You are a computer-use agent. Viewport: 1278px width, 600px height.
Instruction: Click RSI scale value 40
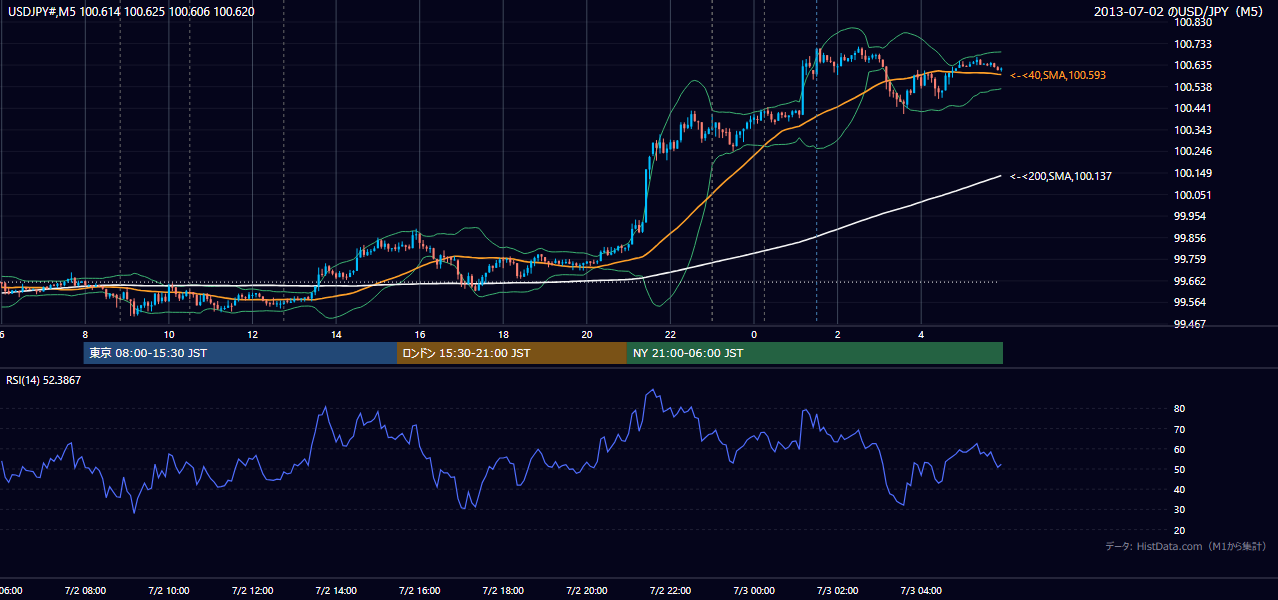pos(1179,489)
